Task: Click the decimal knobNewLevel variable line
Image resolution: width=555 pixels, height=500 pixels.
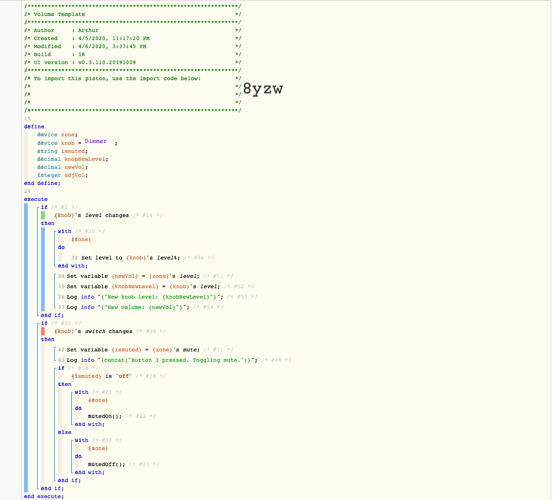Action: point(73,159)
